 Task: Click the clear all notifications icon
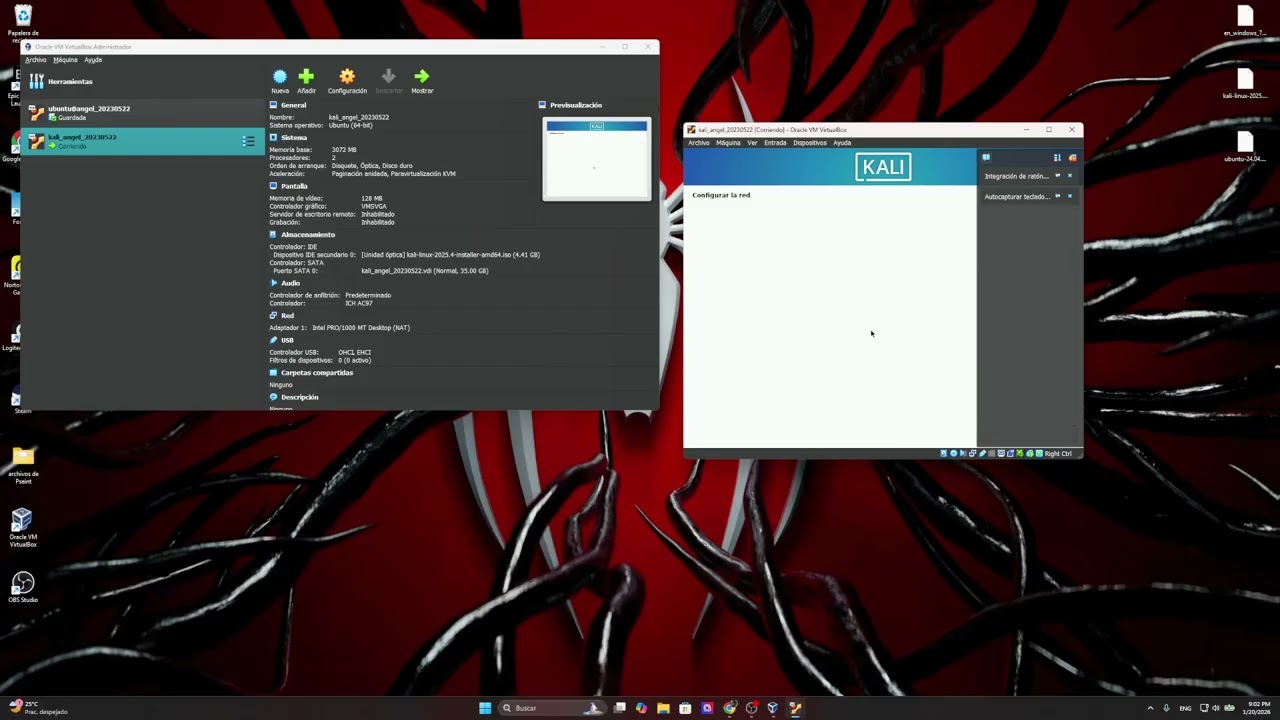click(x=1072, y=157)
